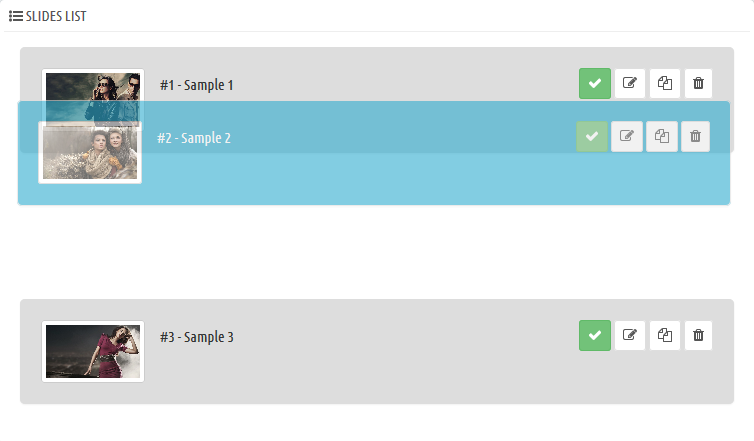The height and width of the screenshot is (441, 754).
Task: Edit the Sample 3 slide
Action: tap(629, 336)
